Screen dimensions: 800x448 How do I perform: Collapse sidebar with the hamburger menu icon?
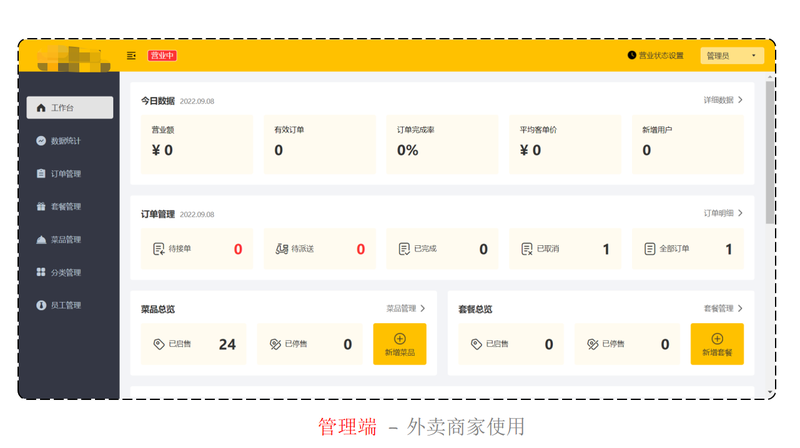tap(131, 56)
